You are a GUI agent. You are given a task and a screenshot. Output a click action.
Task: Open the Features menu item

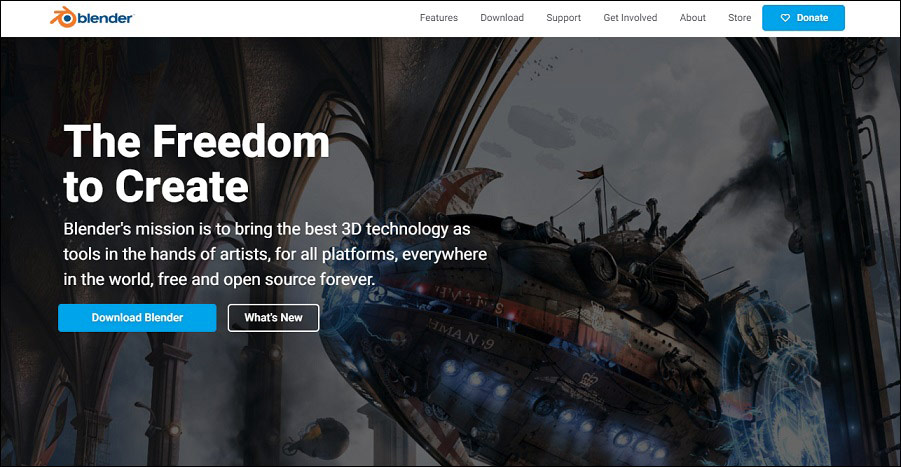pos(438,18)
